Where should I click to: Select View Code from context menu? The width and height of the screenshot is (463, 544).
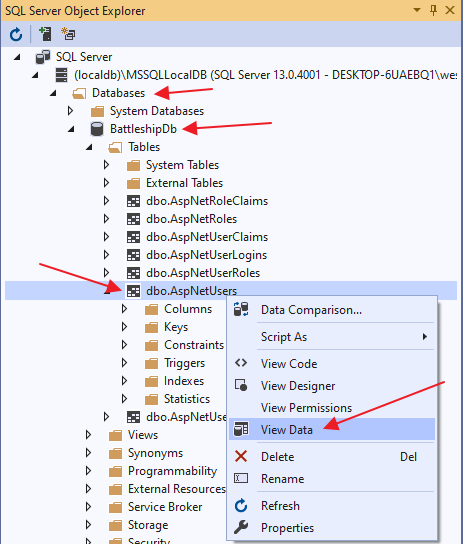[332, 364]
